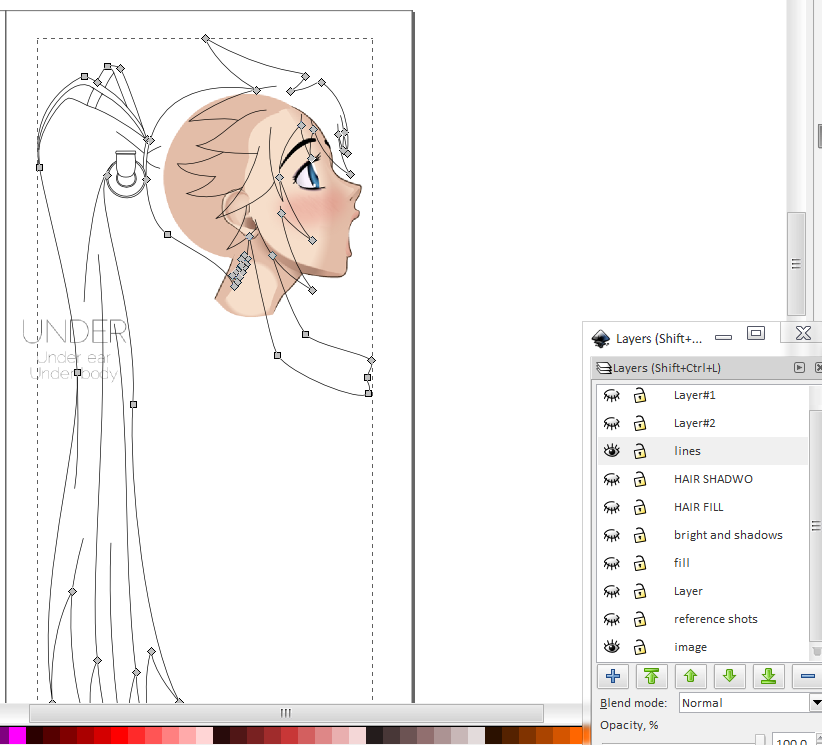Lower layer to bottom button
This screenshot has height=745, width=822.
tap(768, 676)
